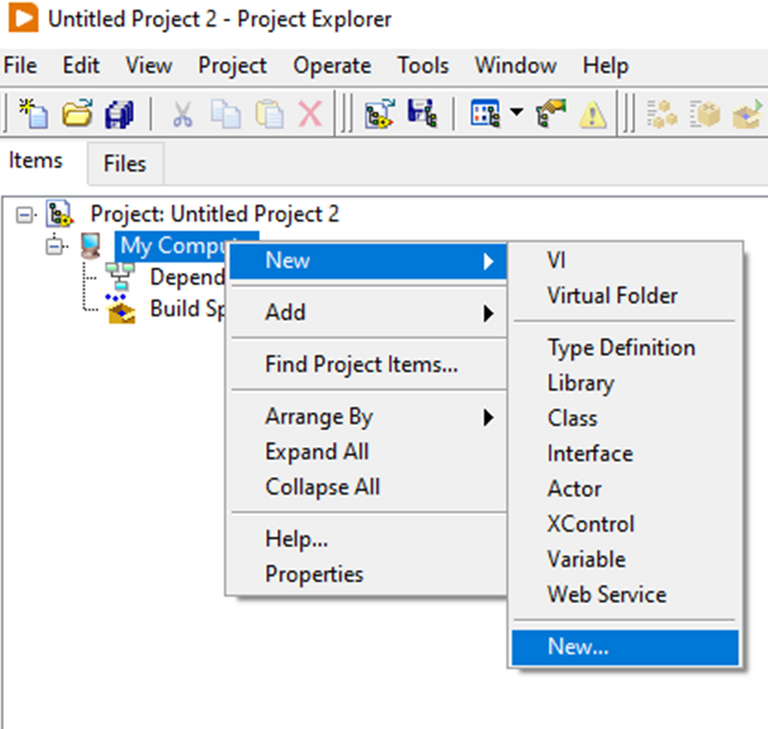The width and height of the screenshot is (768, 729).
Task: Select Interface from the New submenu
Action: tap(625, 454)
